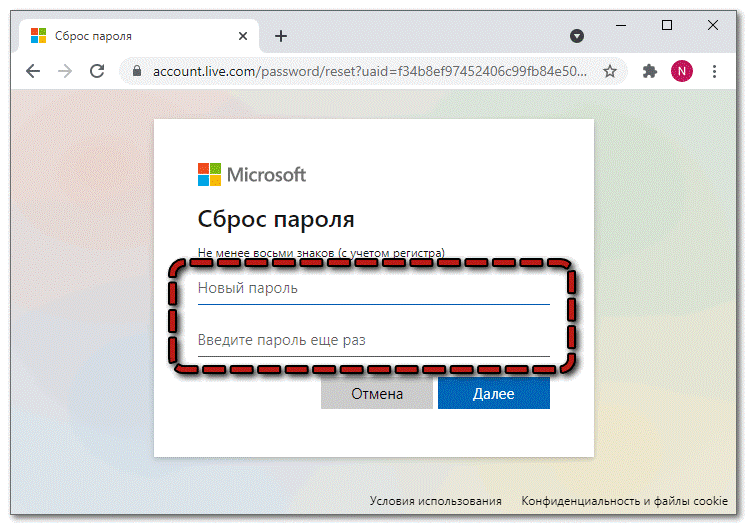748x526 pixels.
Task: Open "Конфиденциальность и файлы cookie" link
Action: click(624, 501)
